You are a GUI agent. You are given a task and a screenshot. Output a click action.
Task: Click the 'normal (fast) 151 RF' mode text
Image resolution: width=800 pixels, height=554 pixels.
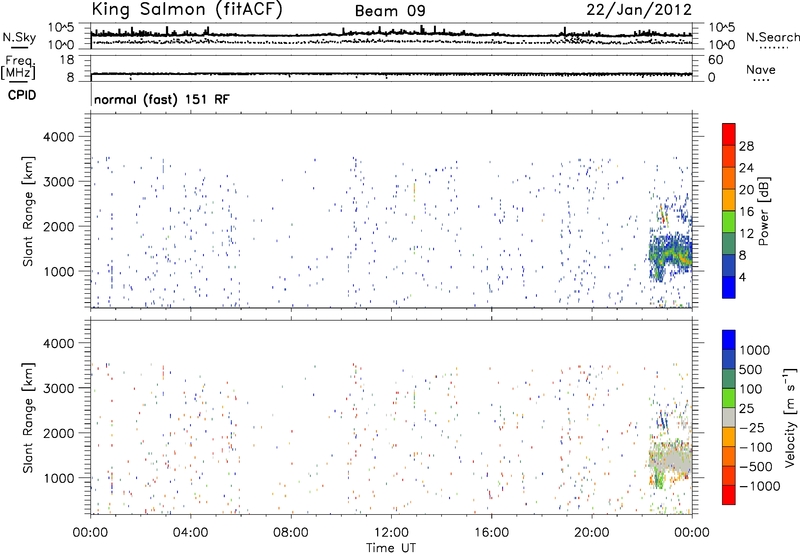(162, 99)
